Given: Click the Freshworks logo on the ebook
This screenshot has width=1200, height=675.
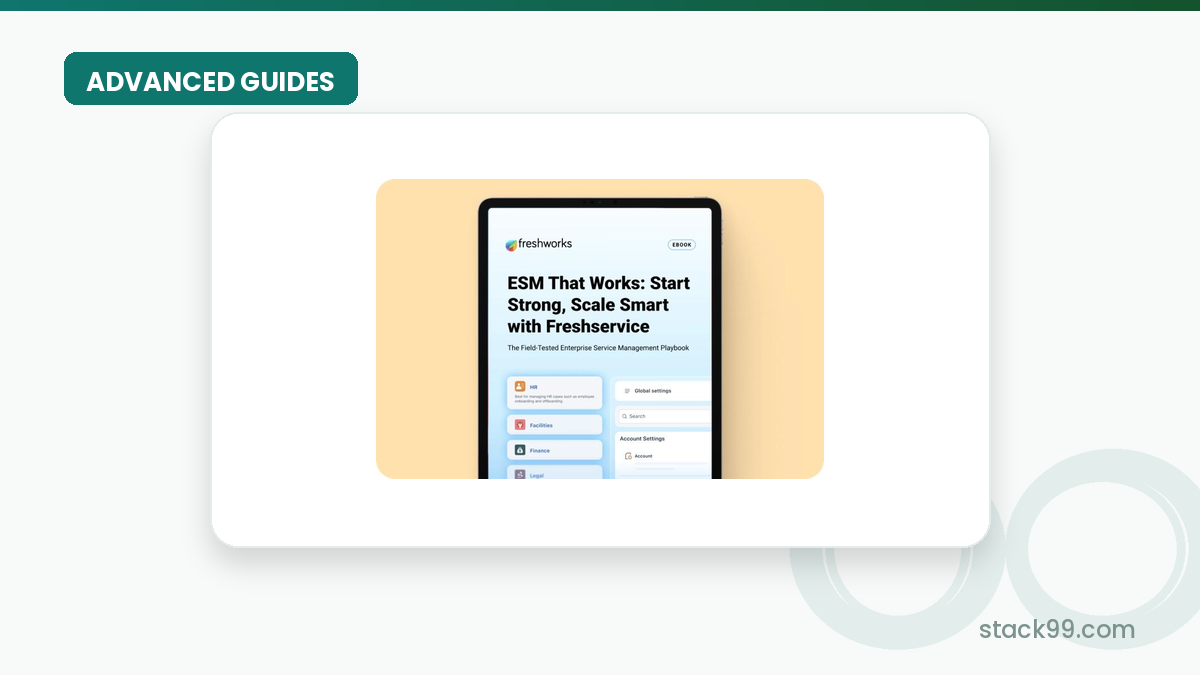Looking at the screenshot, I should (539, 244).
